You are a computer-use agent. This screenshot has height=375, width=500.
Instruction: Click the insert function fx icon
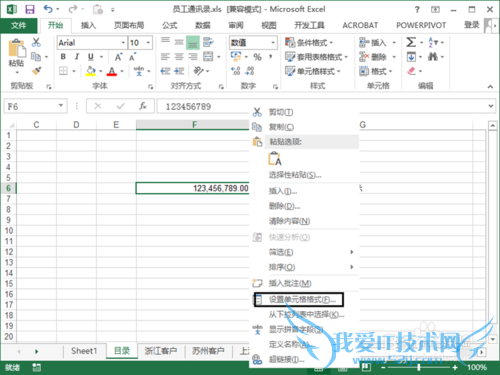[143, 106]
